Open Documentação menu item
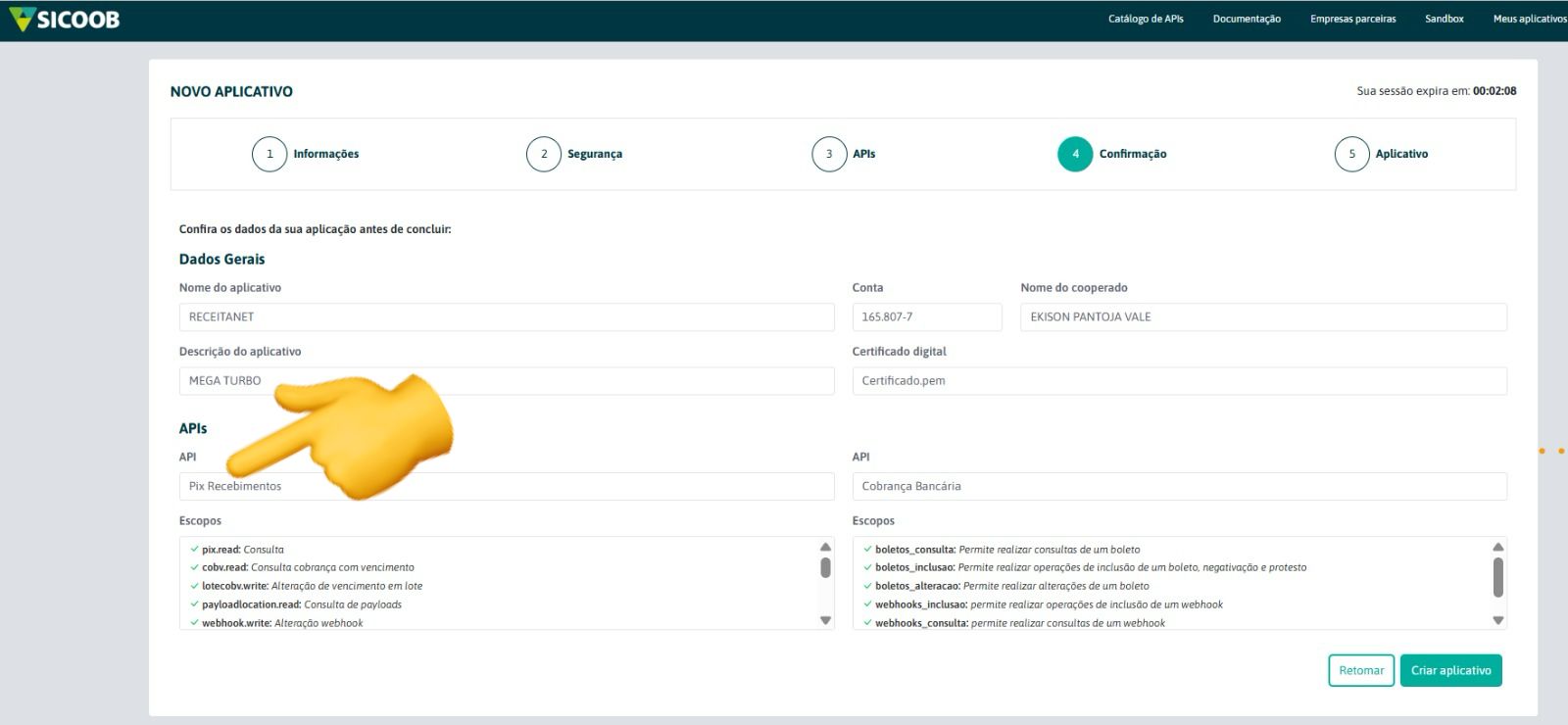This screenshot has width=1568, height=725. [x=1247, y=19]
